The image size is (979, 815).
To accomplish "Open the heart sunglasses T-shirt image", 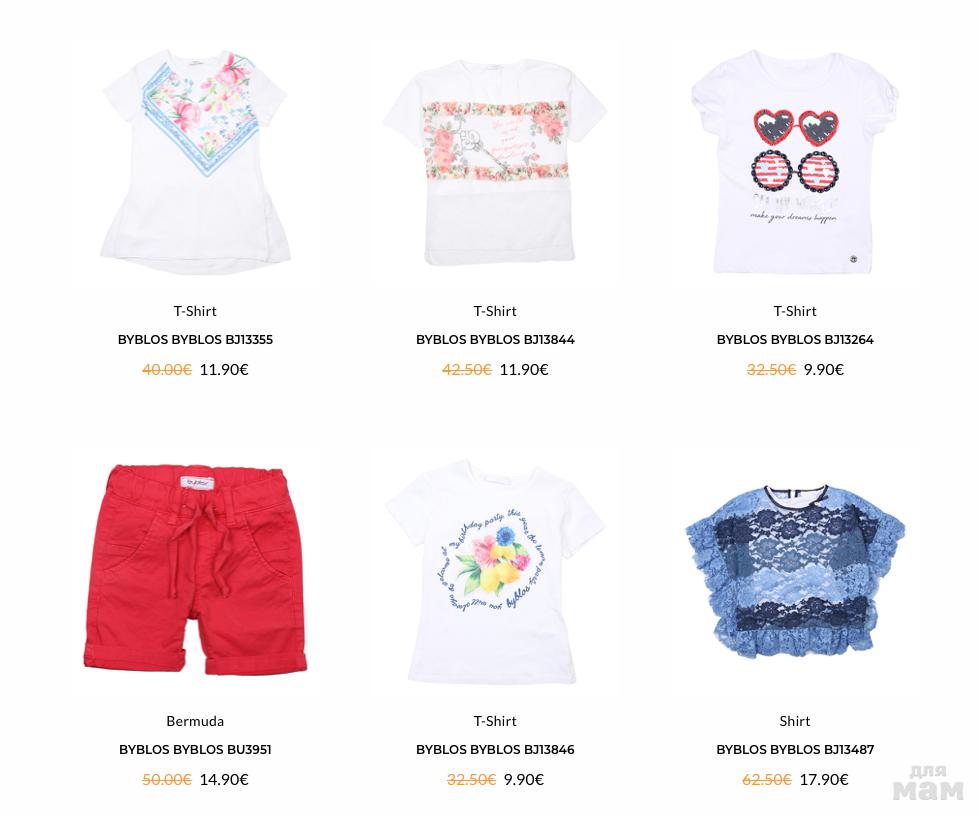I will pyautogui.click(x=795, y=162).
